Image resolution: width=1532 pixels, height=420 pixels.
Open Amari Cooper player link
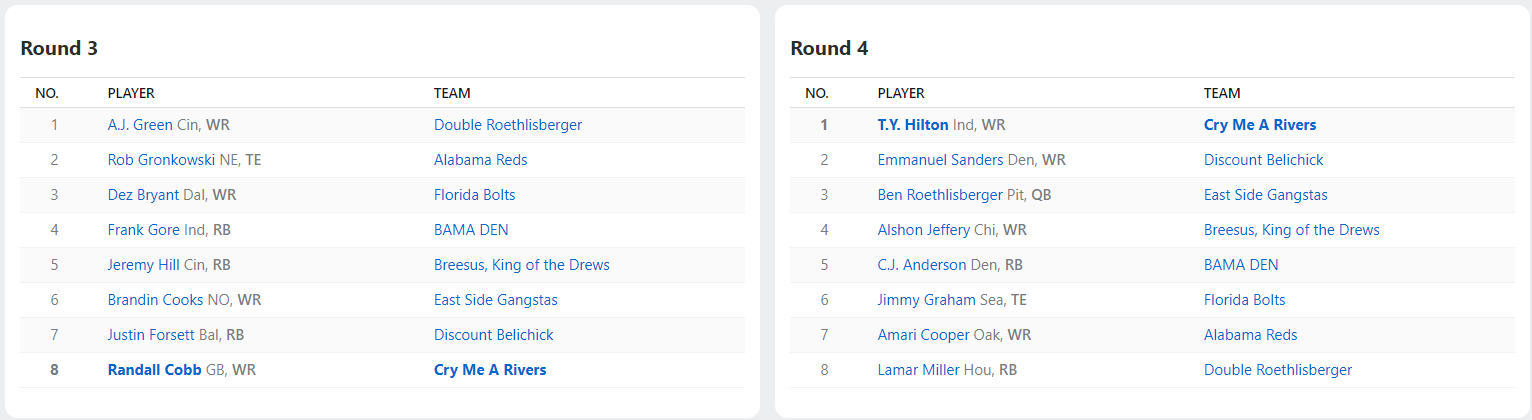(923, 335)
